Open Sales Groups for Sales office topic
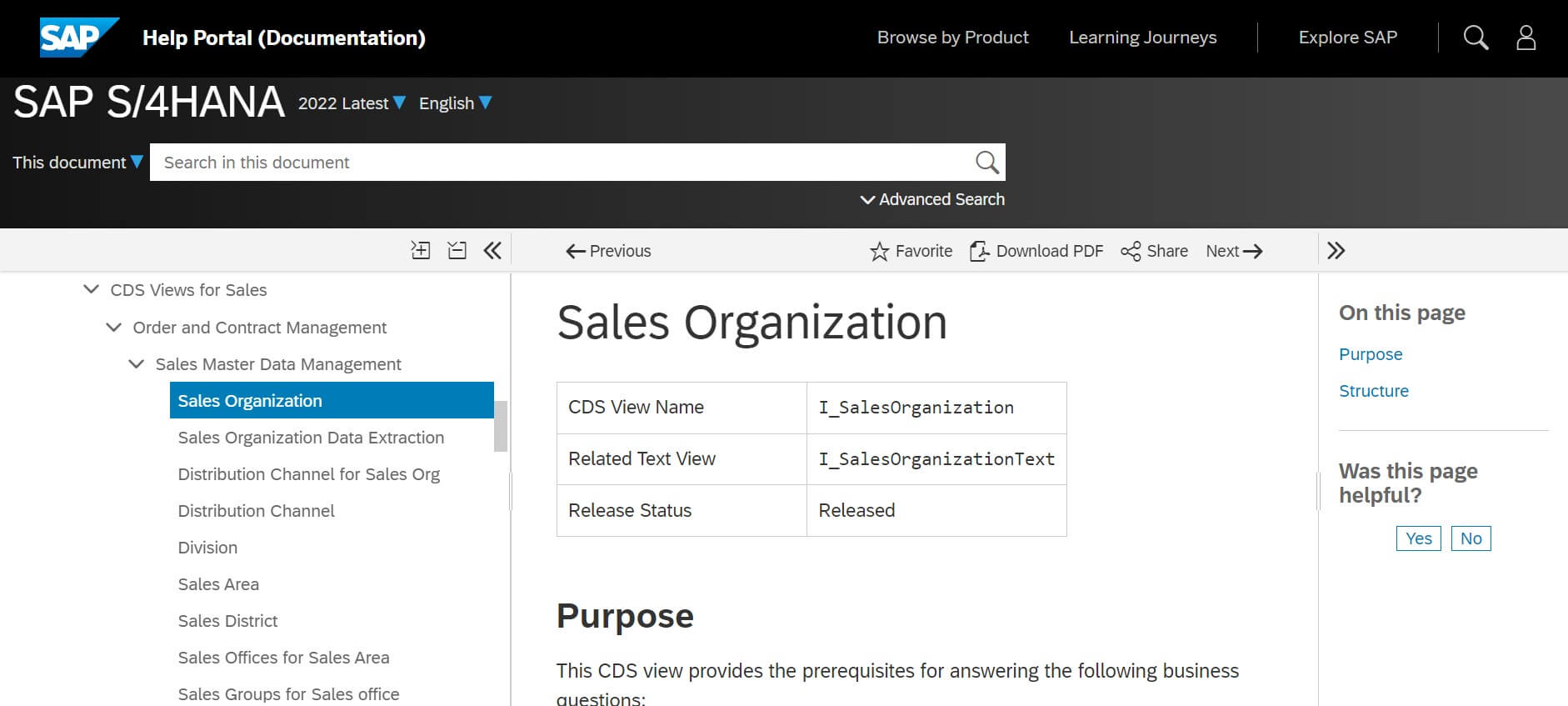This screenshot has height=706, width=1568. click(288, 693)
